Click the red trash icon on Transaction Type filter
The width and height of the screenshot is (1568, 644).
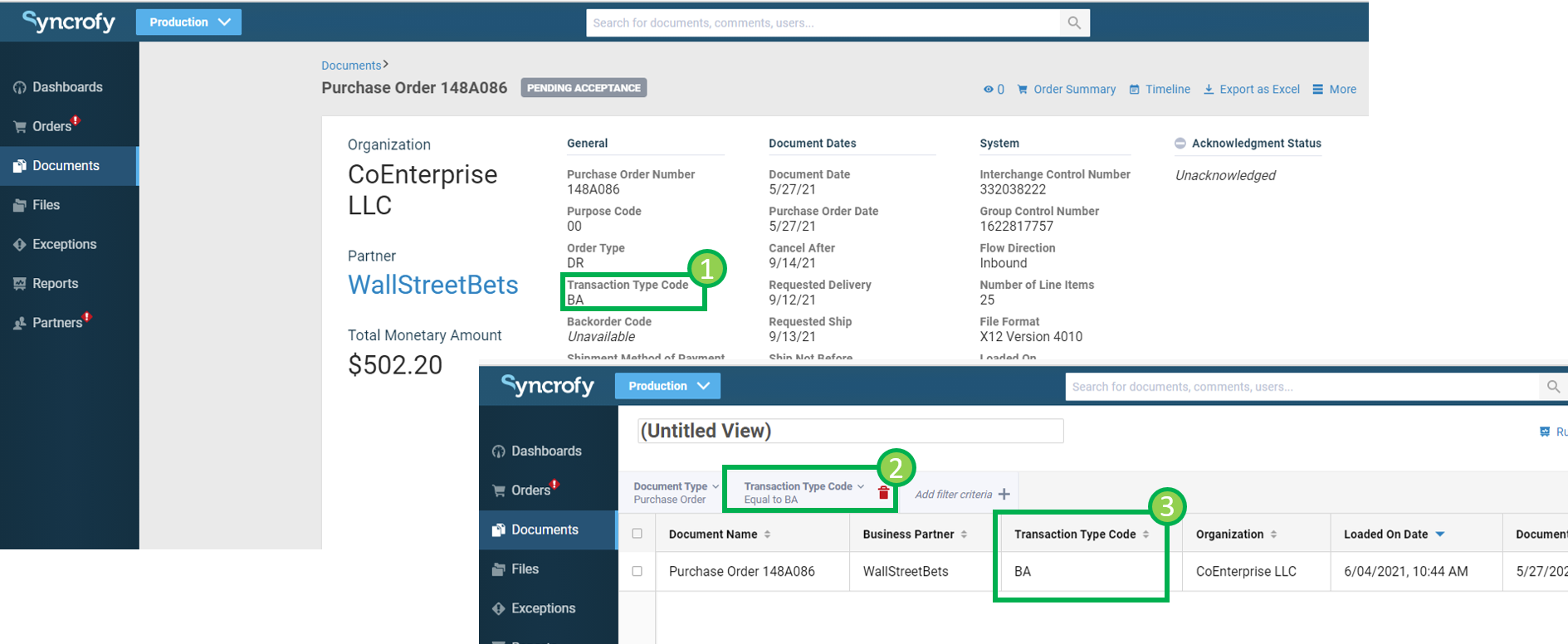[x=883, y=493]
